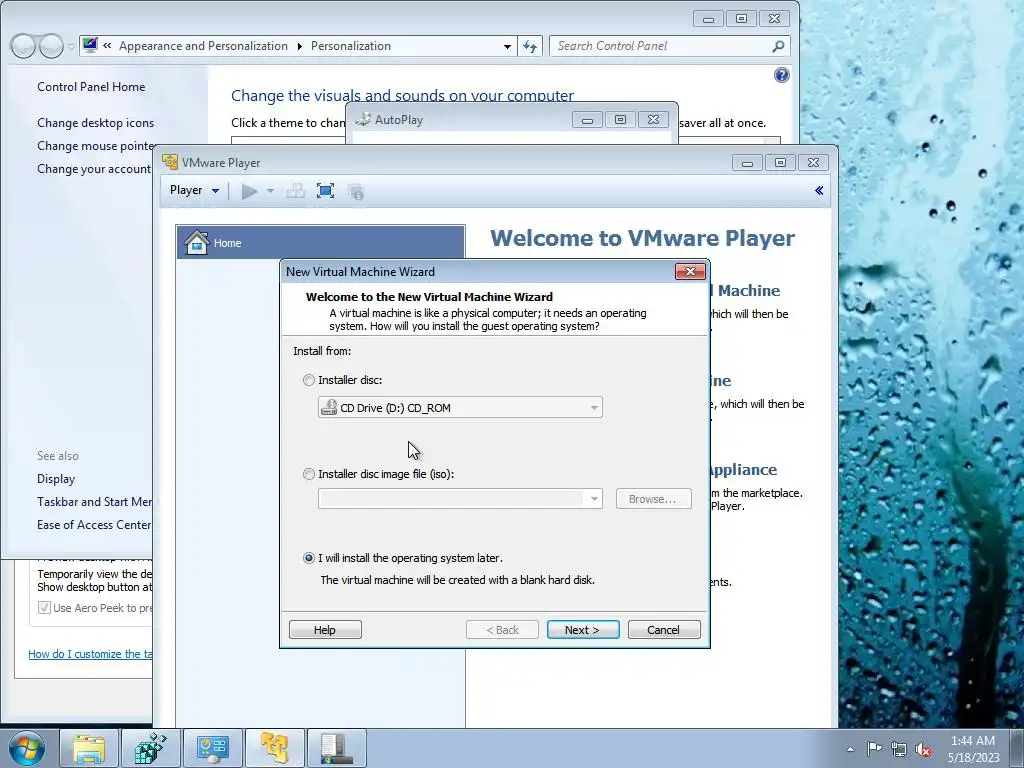The image size is (1024, 768).
Task: Toggle Use Aero Peek checkbox
Action: (44, 608)
